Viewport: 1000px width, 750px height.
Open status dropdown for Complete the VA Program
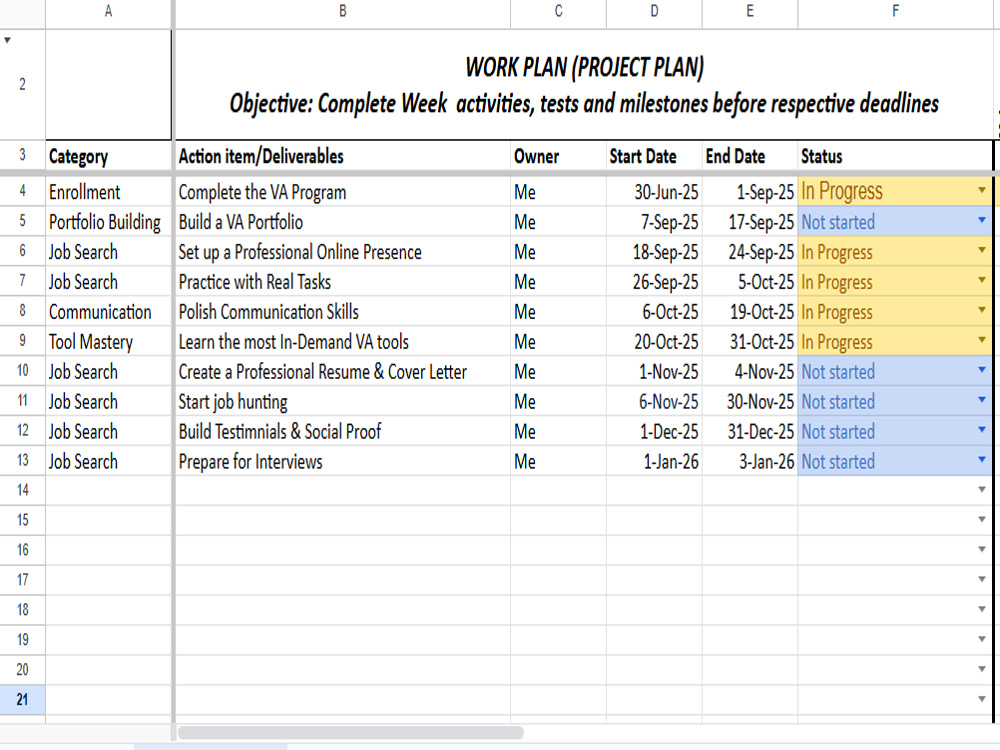(x=982, y=190)
